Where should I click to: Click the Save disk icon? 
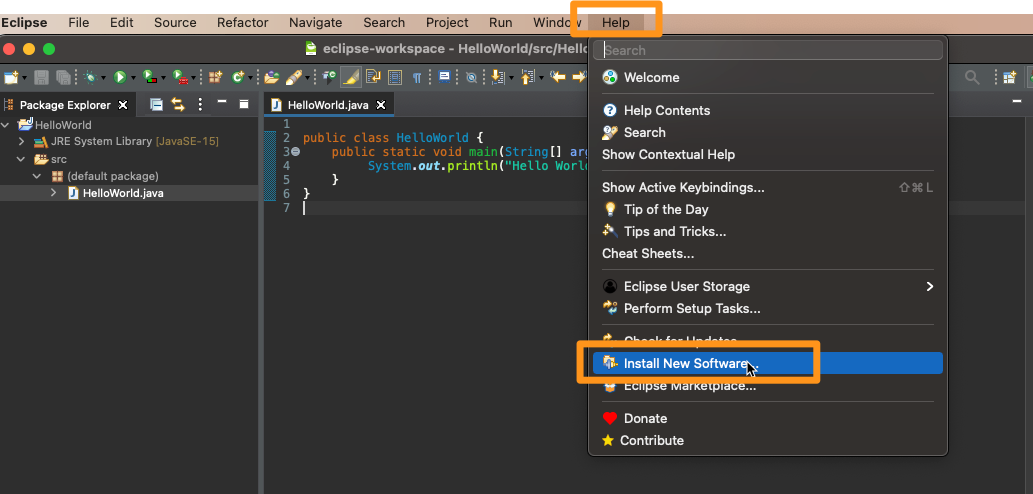pos(41,78)
